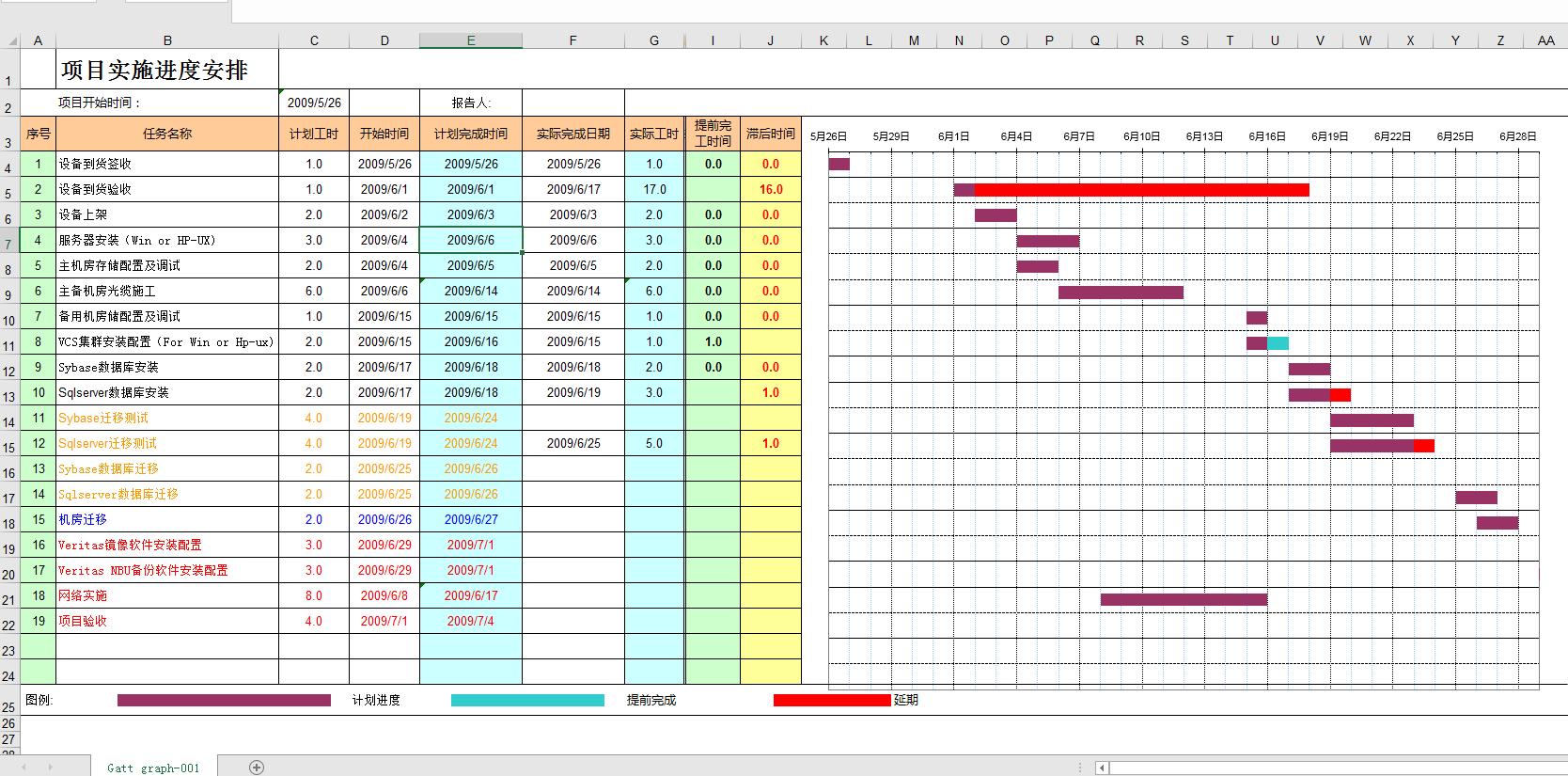Select column E header

(471, 40)
